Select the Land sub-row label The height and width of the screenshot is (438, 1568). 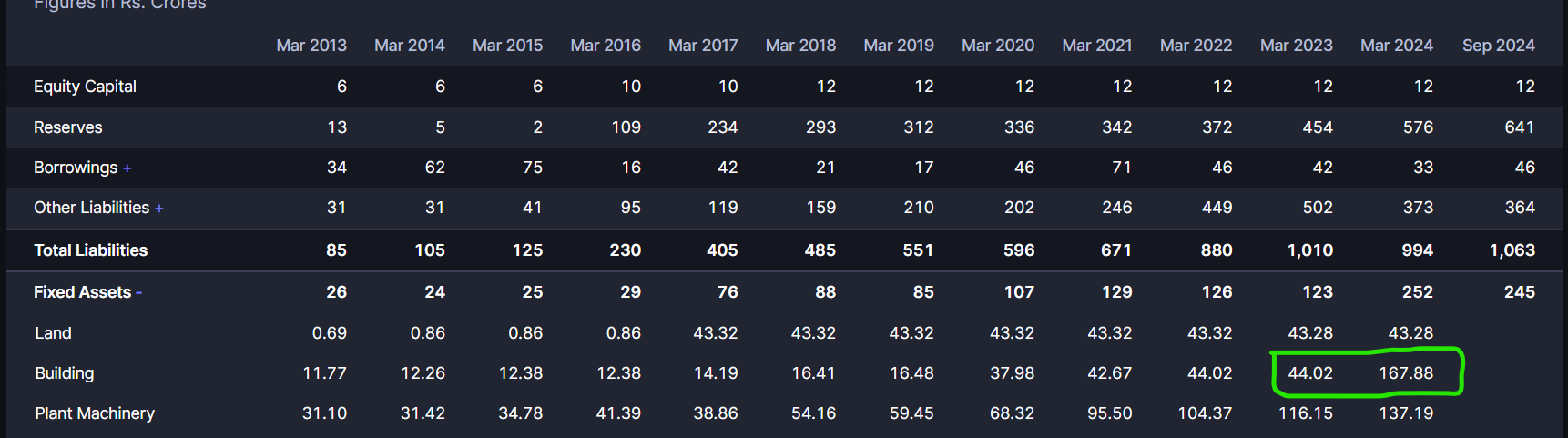point(53,333)
